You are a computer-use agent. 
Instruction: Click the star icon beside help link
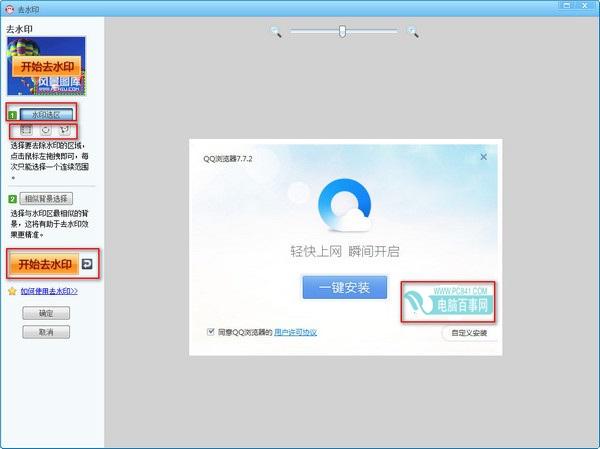click(x=12, y=291)
